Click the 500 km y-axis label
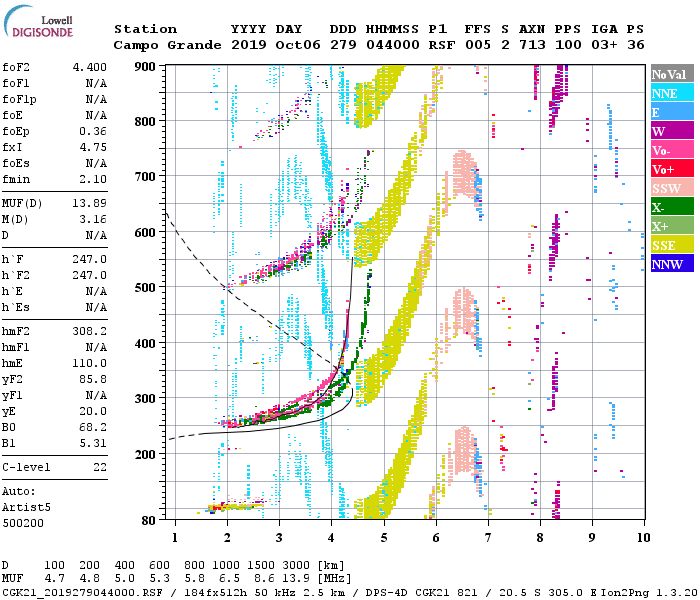The image size is (700, 600). coord(146,288)
